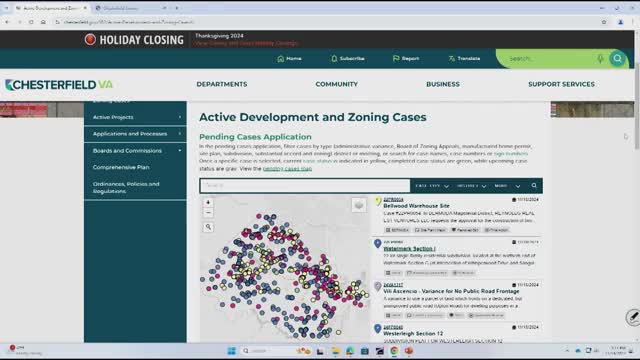Screen dimensions: 640x360
Task: Click the search icon in the cases filter bar
Action: pos(534,186)
